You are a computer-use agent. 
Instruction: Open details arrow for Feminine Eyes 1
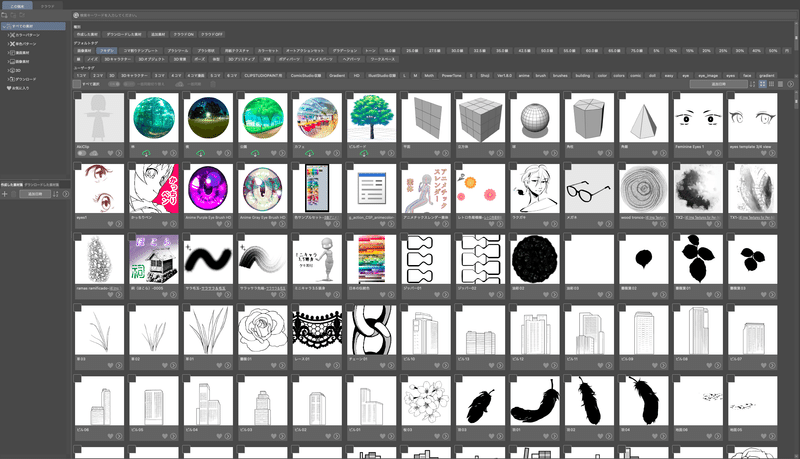tap(718, 153)
